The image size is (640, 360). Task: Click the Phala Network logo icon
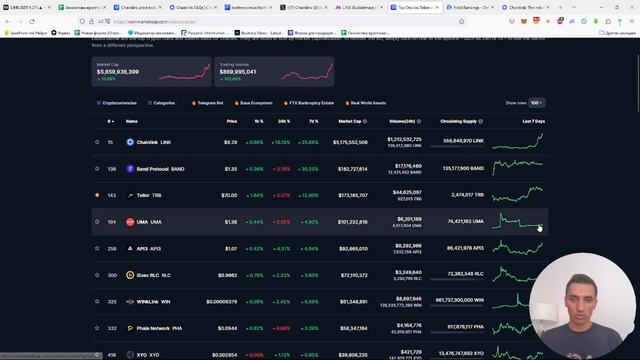[130, 328]
